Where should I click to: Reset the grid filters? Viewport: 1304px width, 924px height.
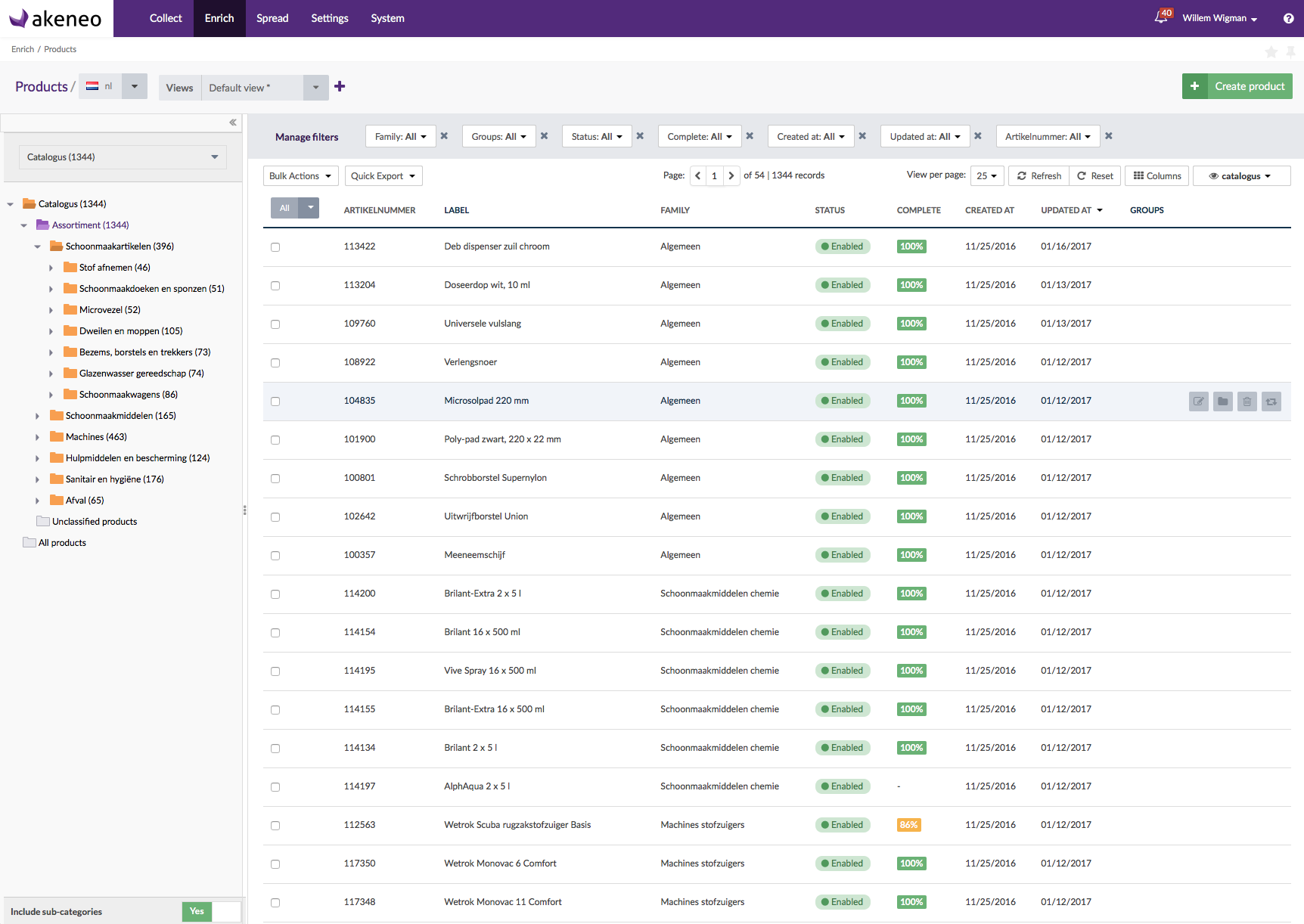tap(1094, 176)
